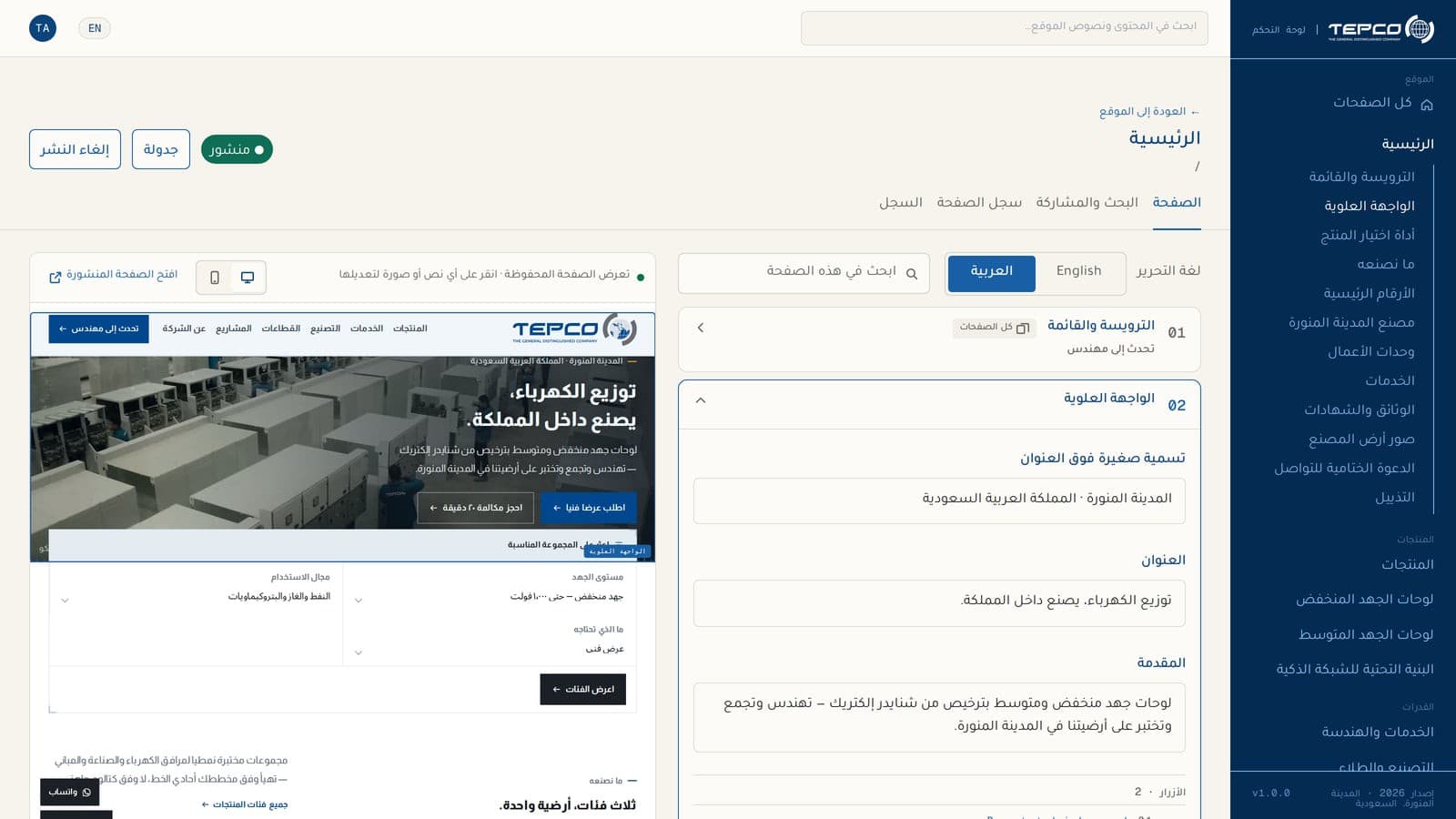The image size is (1456, 819).
Task: Open the TA user avatar
Action: (x=43, y=28)
